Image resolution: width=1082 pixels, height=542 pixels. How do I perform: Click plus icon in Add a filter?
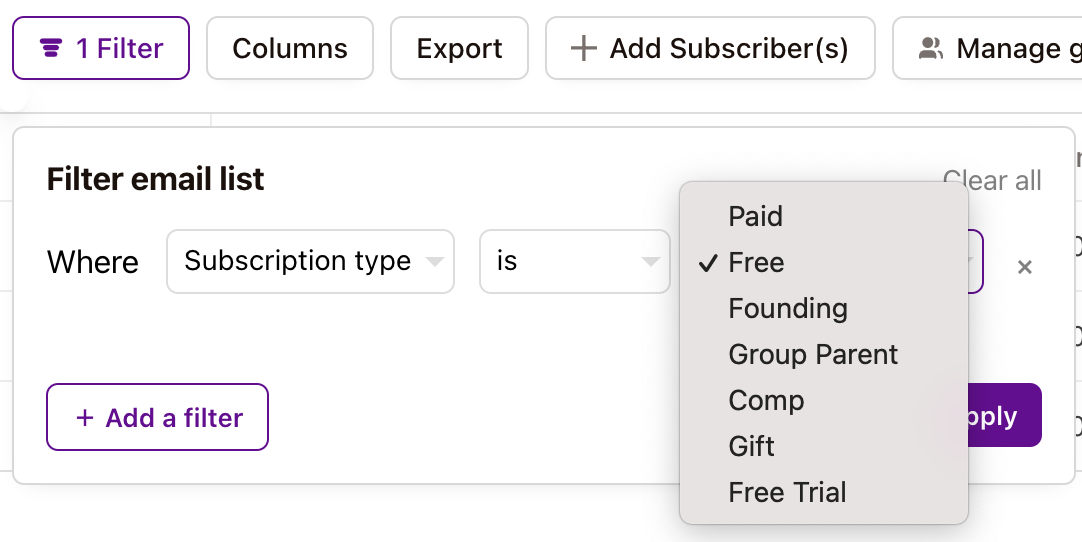tap(84, 417)
